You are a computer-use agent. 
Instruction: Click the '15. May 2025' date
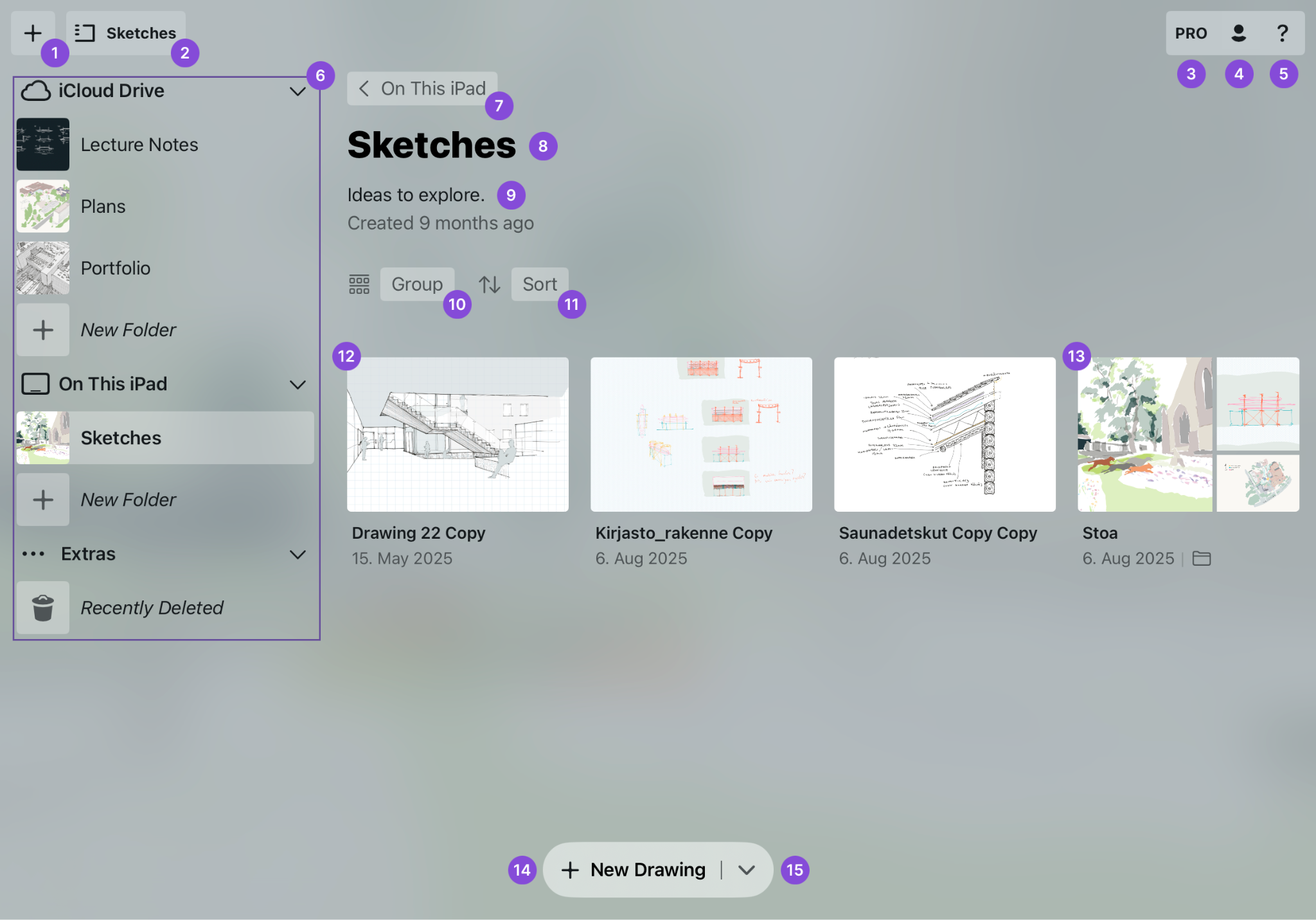click(402, 559)
